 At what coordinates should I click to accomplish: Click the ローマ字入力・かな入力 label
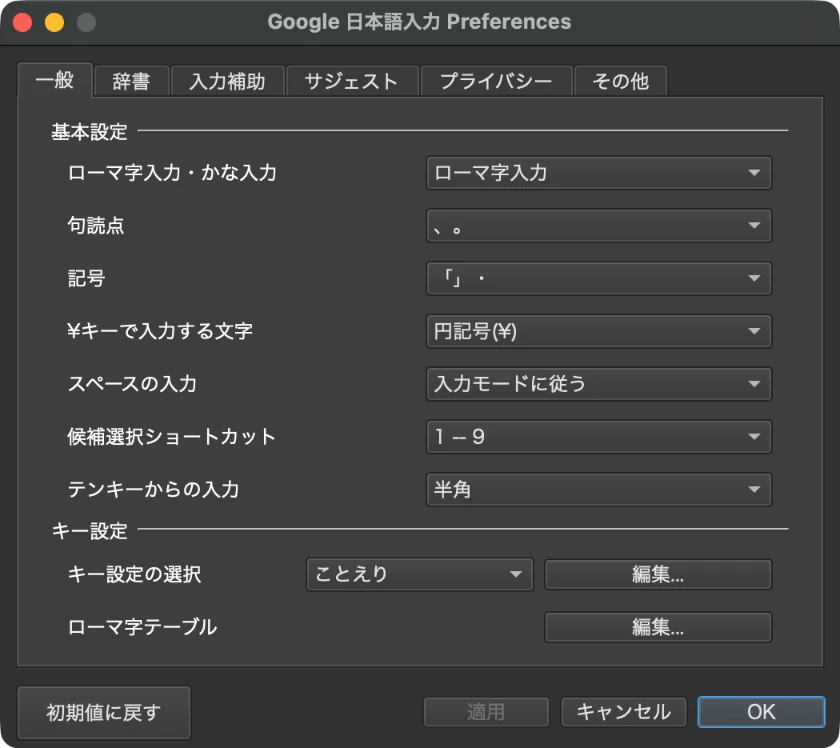(x=172, y=173)
